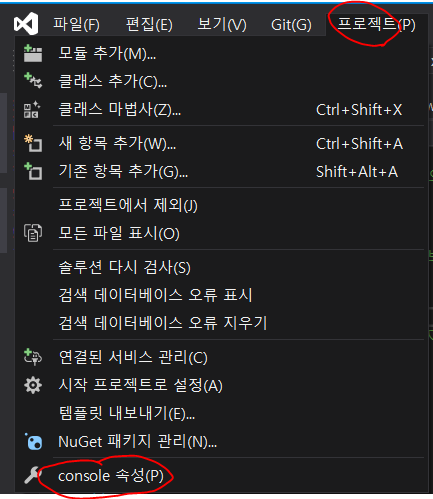The width and height of the screenshot is (433, 499).
Task: Click the 클래스 마법사 wizard icon
Action: 32,109
